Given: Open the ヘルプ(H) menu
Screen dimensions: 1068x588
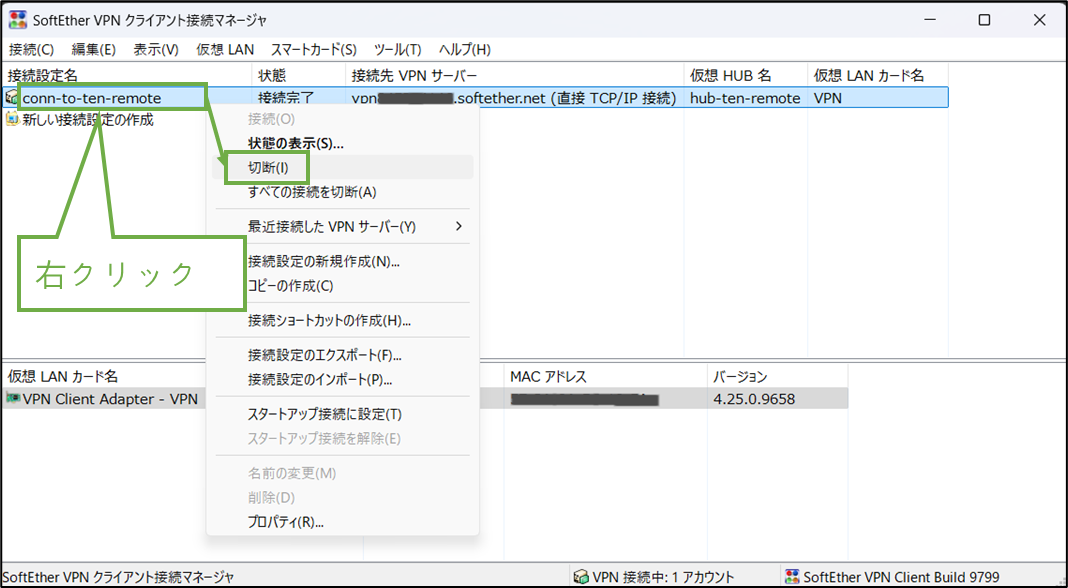Looking at the screenshot, I should pos(465,50).
